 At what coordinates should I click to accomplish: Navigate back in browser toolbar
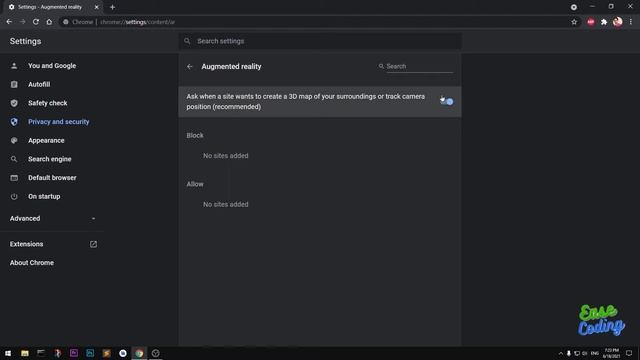click(9, 22)
